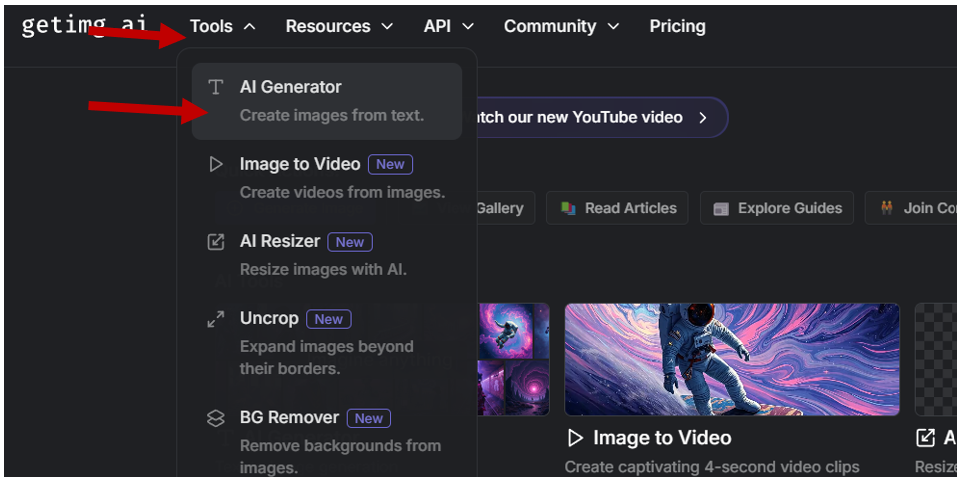Click 'Remove backgrounds from images.' text
Screen dimensions: 957x477
[340, 457]
